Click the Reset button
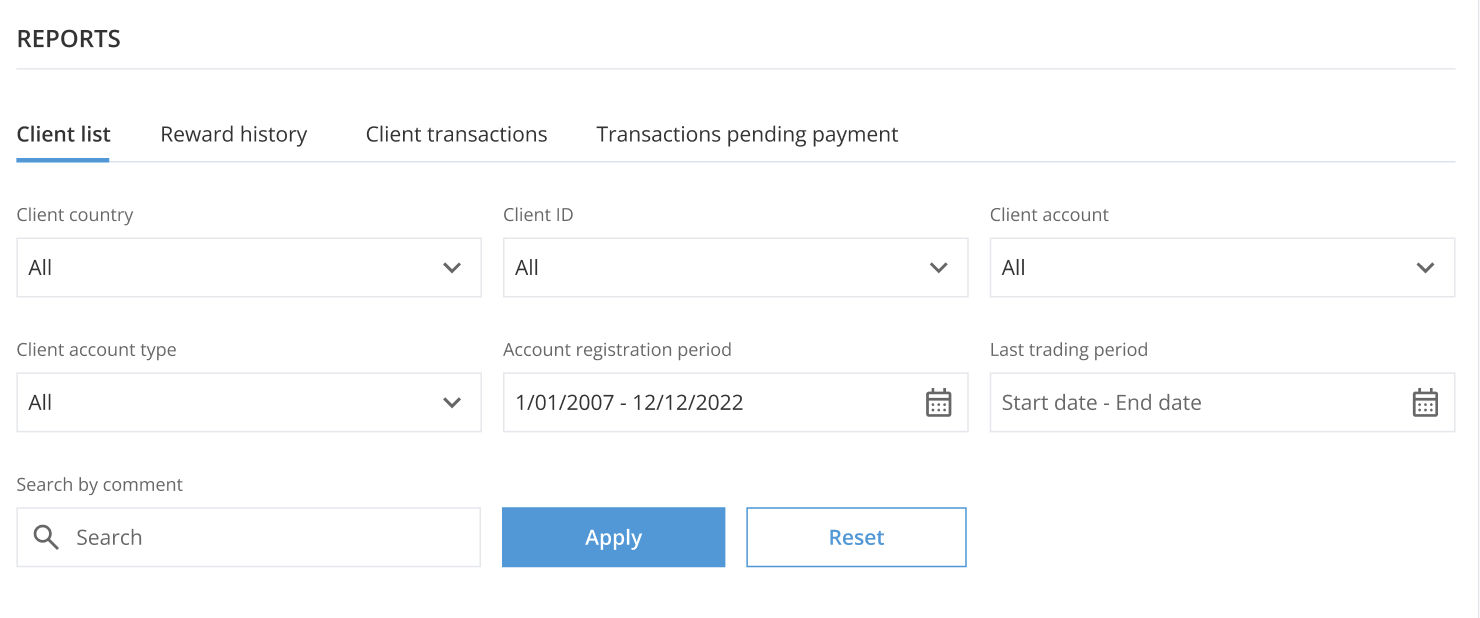Viewport: 1480px width, 618px height. click(x=856, y=537)
